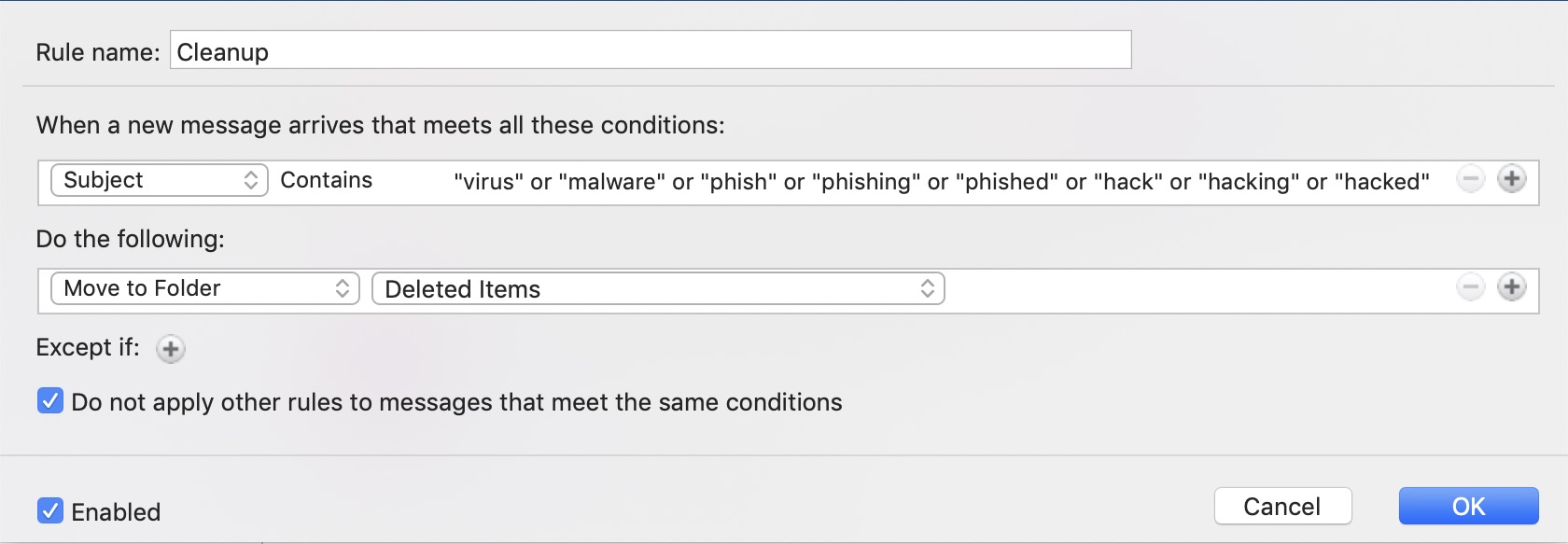Open the Subject condition dropdown
The width and height of the screenshot is (1568, 544).
pyautogui.click(x=160, y=180)
